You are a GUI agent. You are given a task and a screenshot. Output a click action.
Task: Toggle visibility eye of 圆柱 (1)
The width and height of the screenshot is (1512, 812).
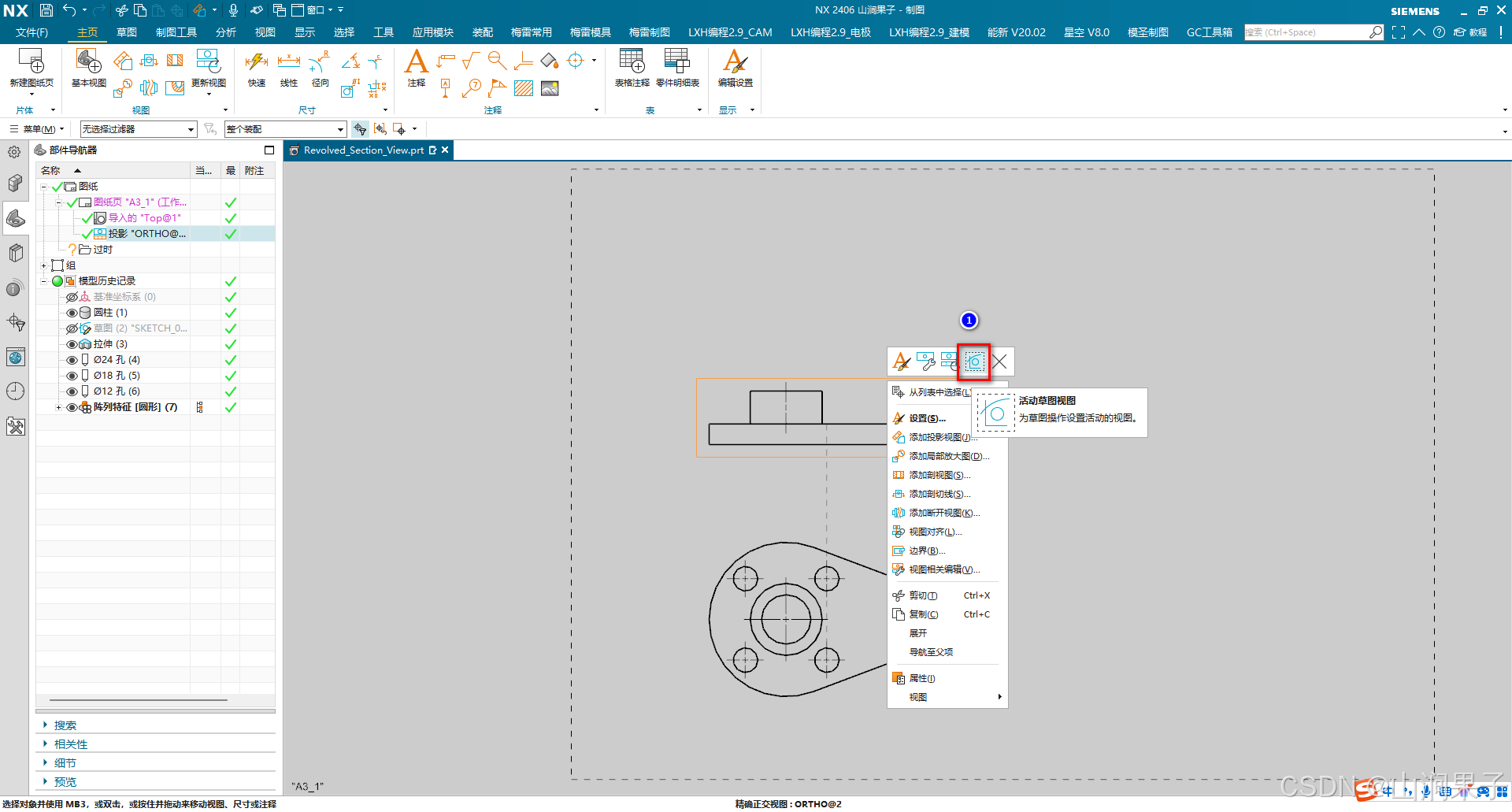click(72, 313)
